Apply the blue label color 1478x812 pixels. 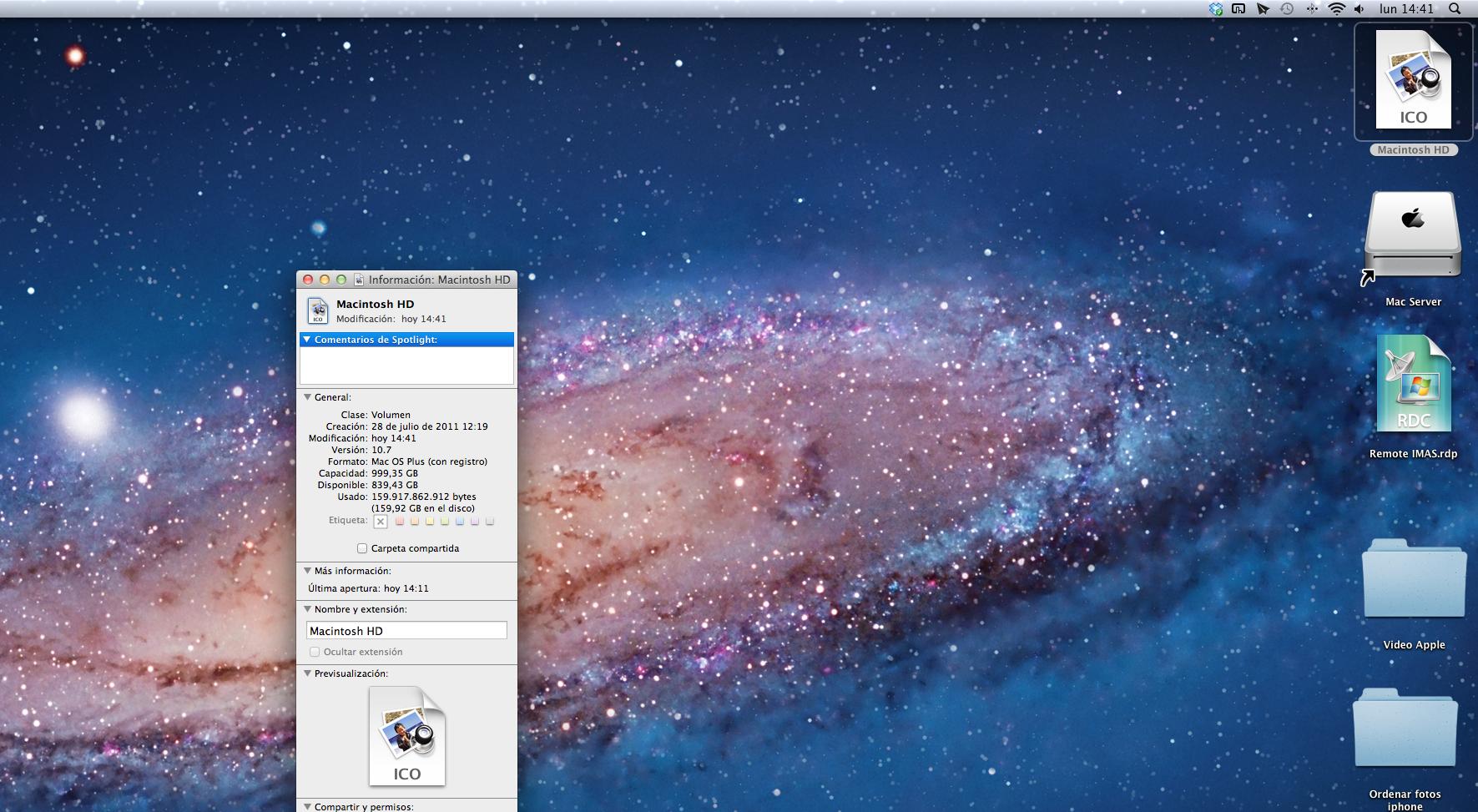[460, 522]
